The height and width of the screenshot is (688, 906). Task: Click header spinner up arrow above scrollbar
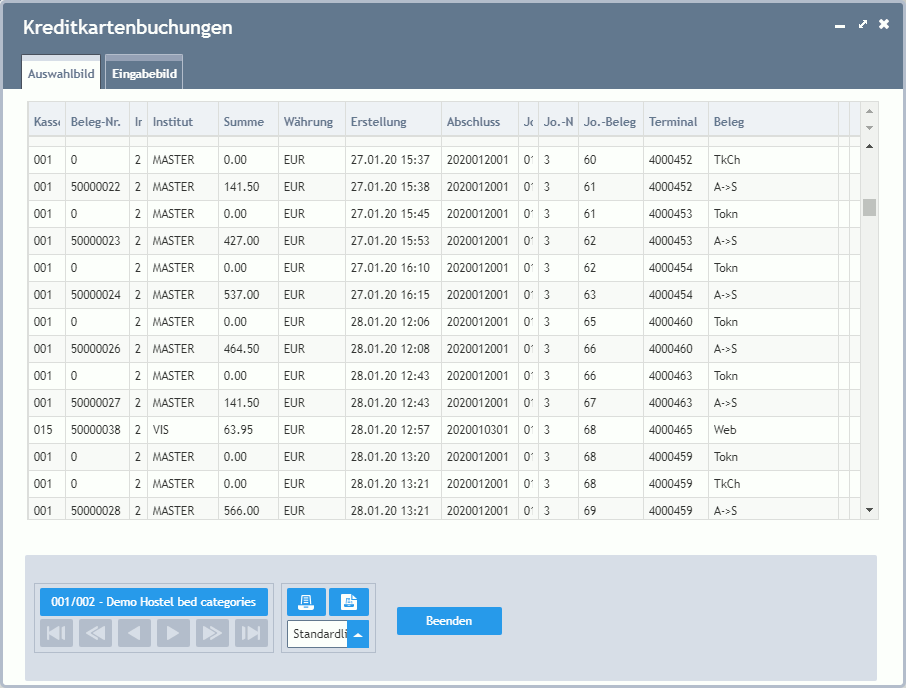click(869, 111)
